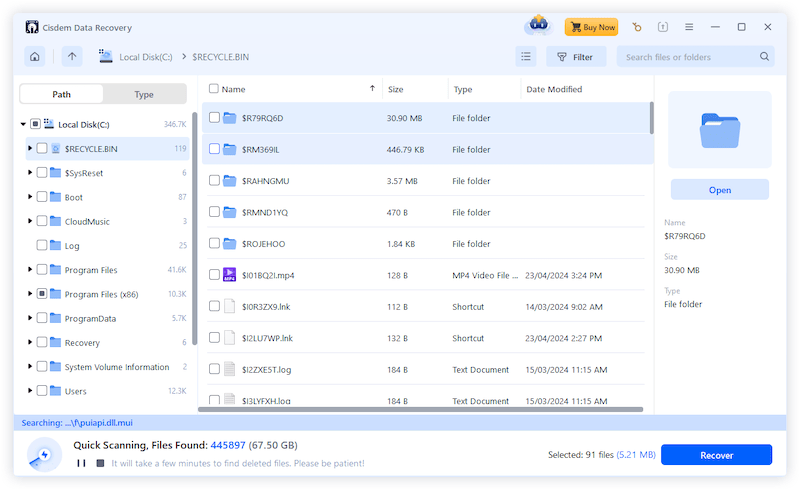The height and width of the screenshot is (490, 800).
Task: Click the Recover button
Action: pyautogui.click(x=716, y=455)
